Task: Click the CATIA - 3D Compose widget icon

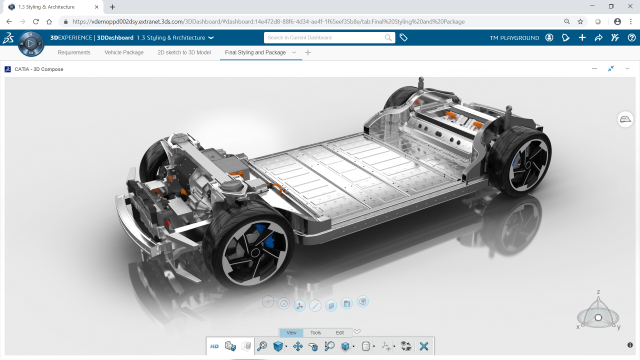Action: click(8, 69)
